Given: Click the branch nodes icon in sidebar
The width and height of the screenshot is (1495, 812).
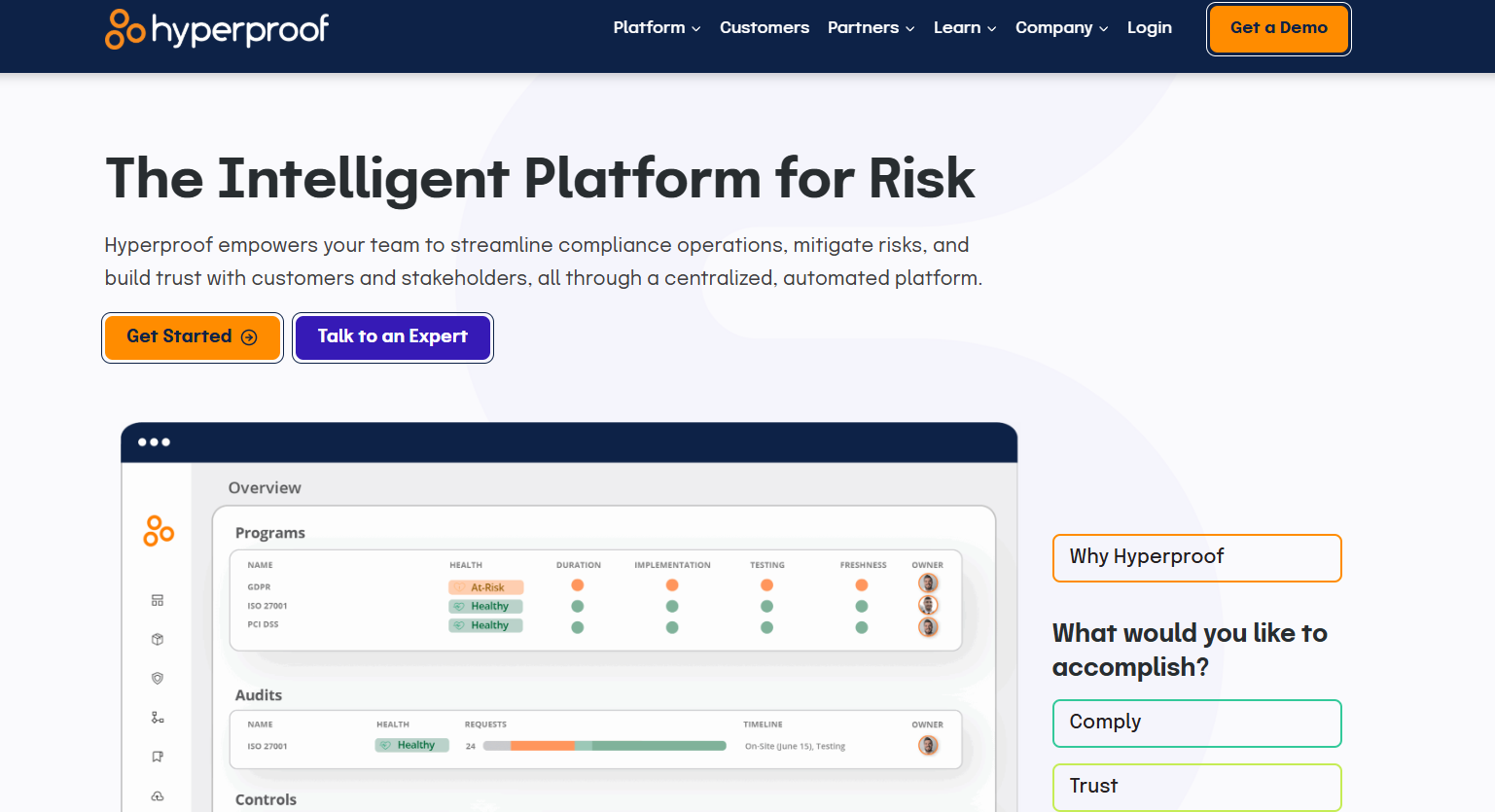Looking at the screenshot, I should tap(158, 718).
